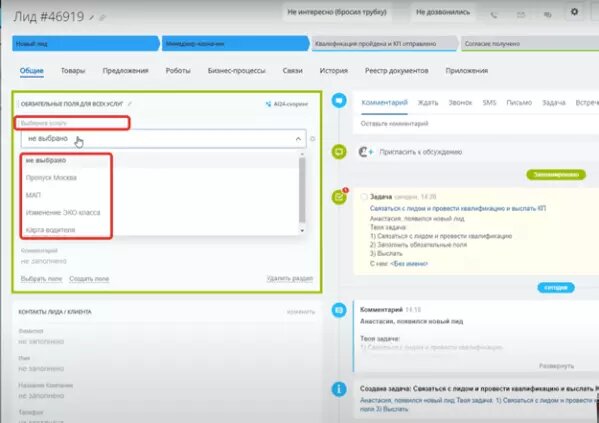Open the Предложения tab
Screen dimensions: 599x423
click(125, 71)
